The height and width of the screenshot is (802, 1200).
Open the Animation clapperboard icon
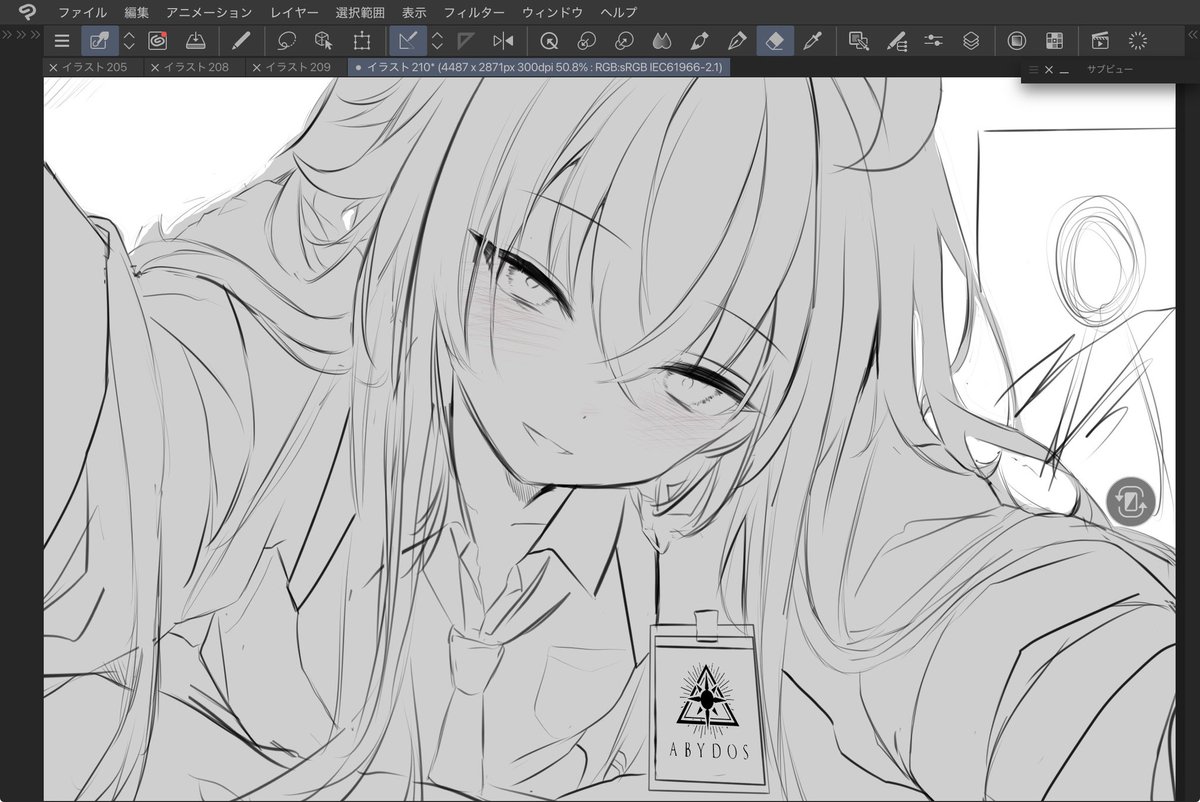click(1100, 41)
